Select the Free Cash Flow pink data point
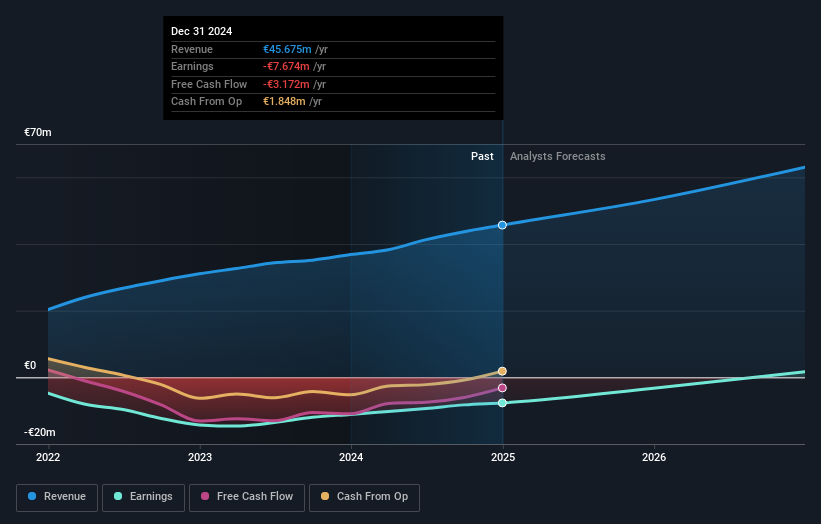The height and width of the screenshot is (524, 821). pyautogui.click(x=502, y=388)
